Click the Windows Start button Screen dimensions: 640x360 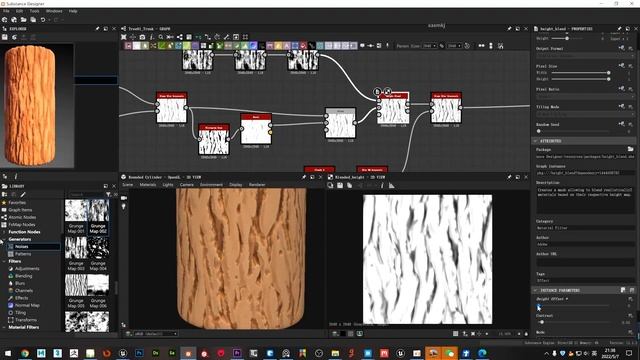pos(8,353)
